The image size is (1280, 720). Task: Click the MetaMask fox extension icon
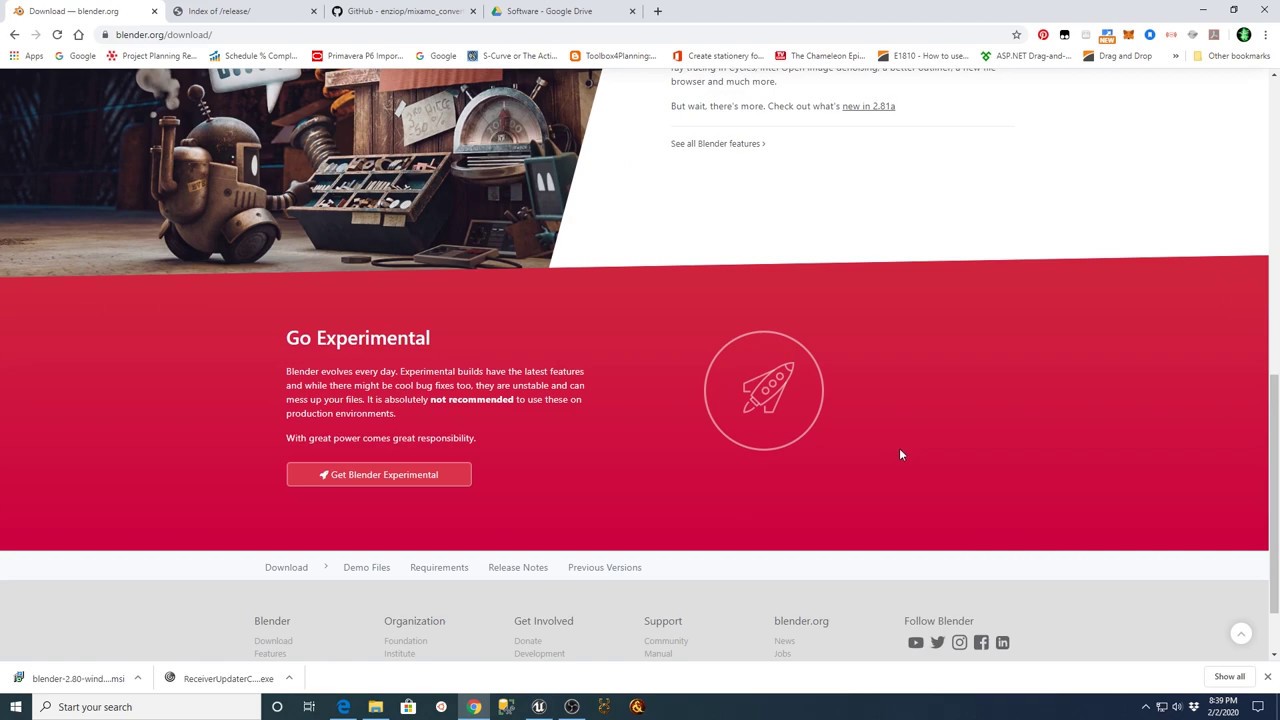(1128, 34)
